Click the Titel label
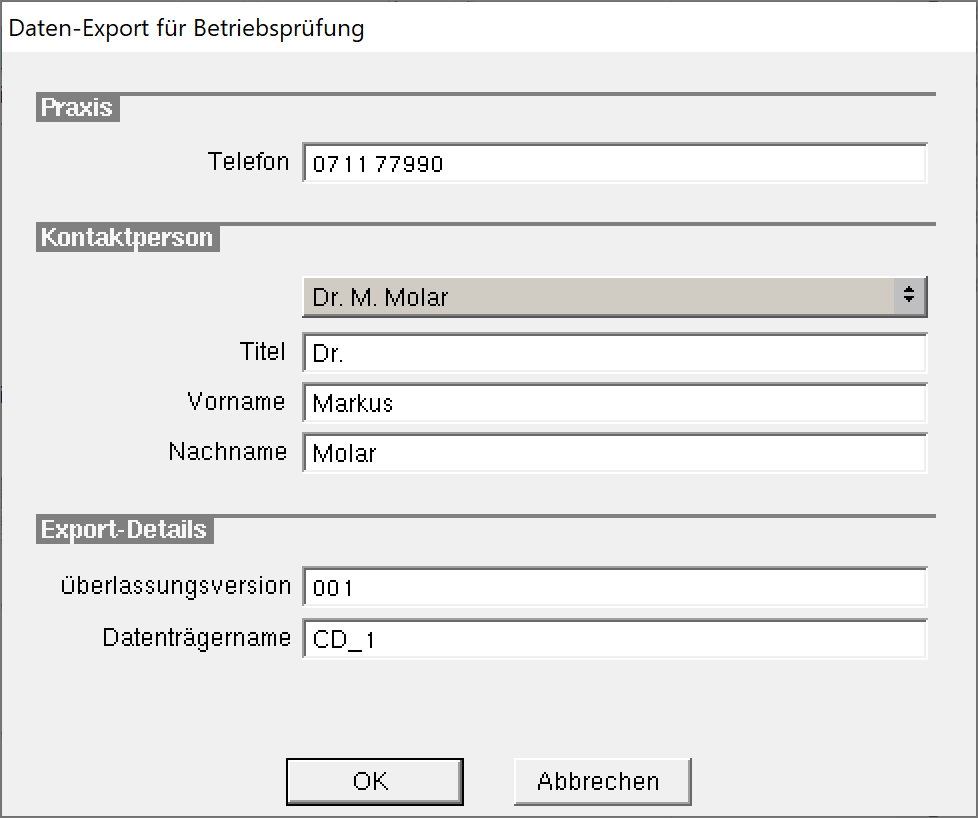 (x=263, y=351)
